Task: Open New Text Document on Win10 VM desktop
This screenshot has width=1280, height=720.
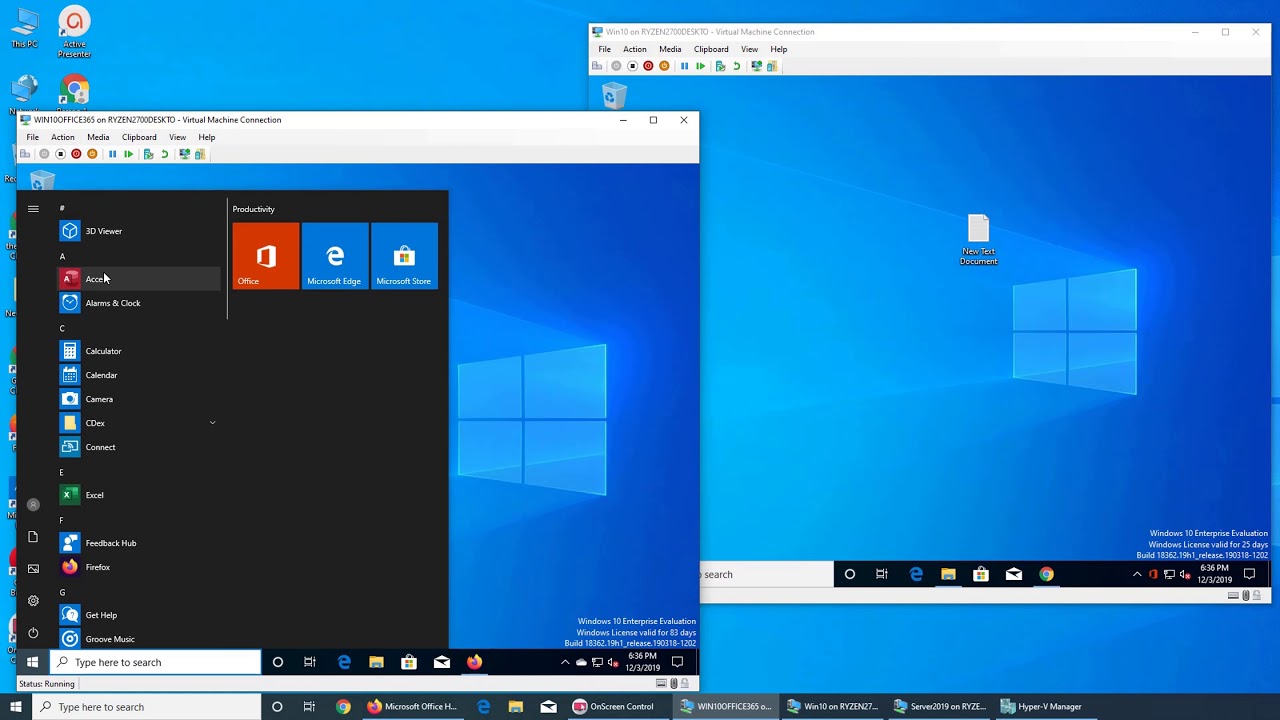Action: coord(978,240)
